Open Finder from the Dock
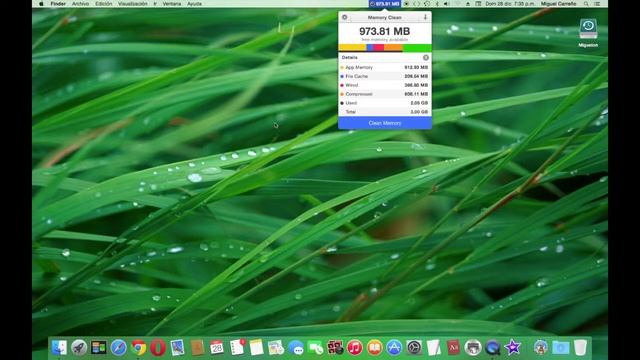Viewport: 640px width, 360px height. [x=59, y=347]
